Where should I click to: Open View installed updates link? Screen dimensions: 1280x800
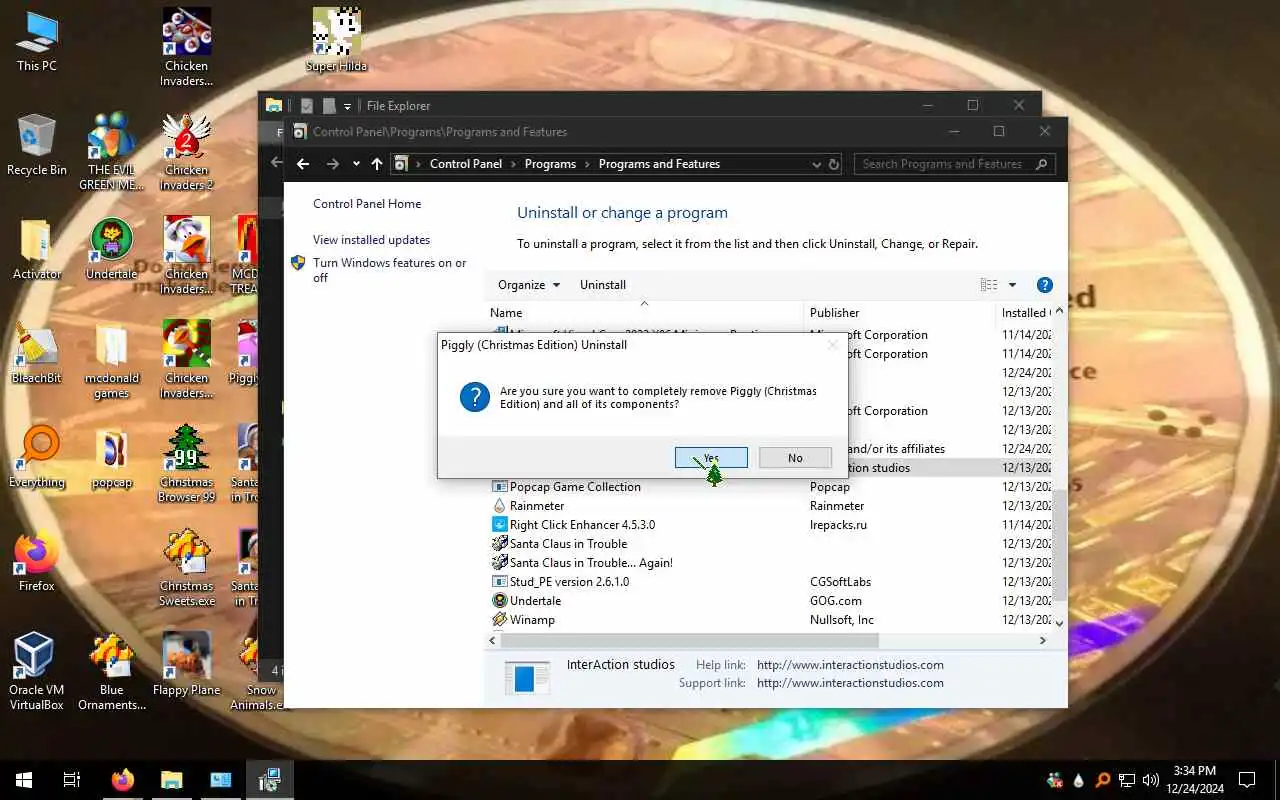tap(371, 240)
